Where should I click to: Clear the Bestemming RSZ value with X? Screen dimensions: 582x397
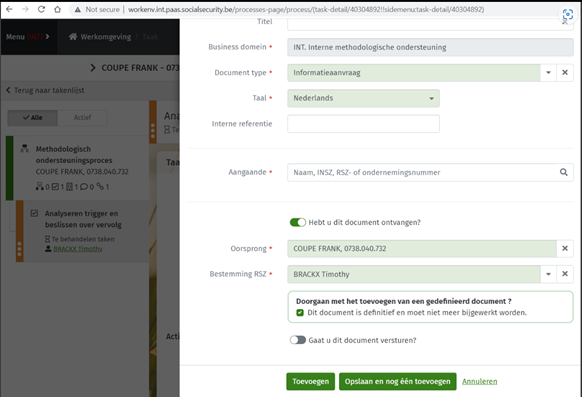pos(565,274)
